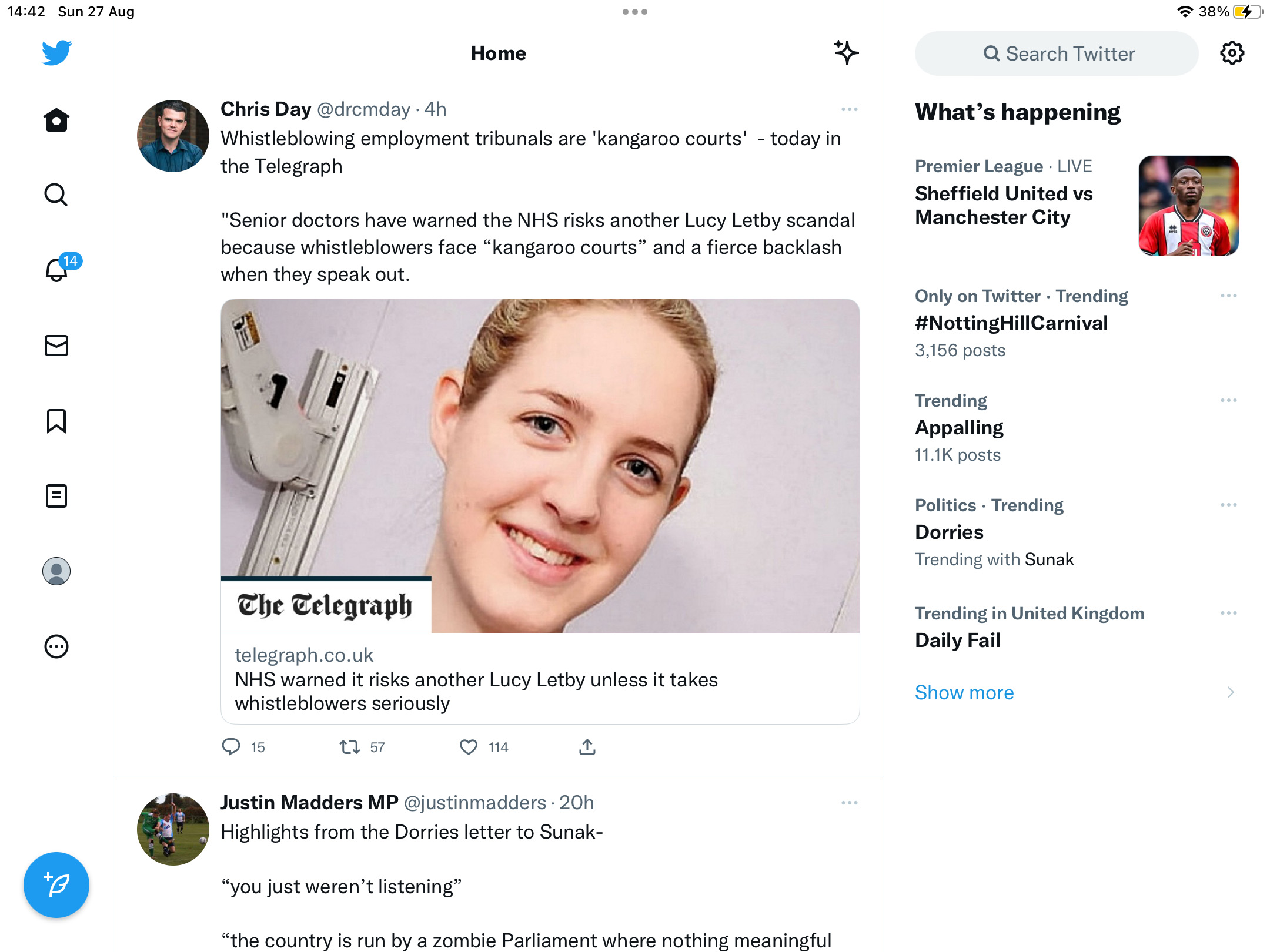Expand Show more chevron arrow
Viewport: 1270px width, 952px height.
(1231, 692)
